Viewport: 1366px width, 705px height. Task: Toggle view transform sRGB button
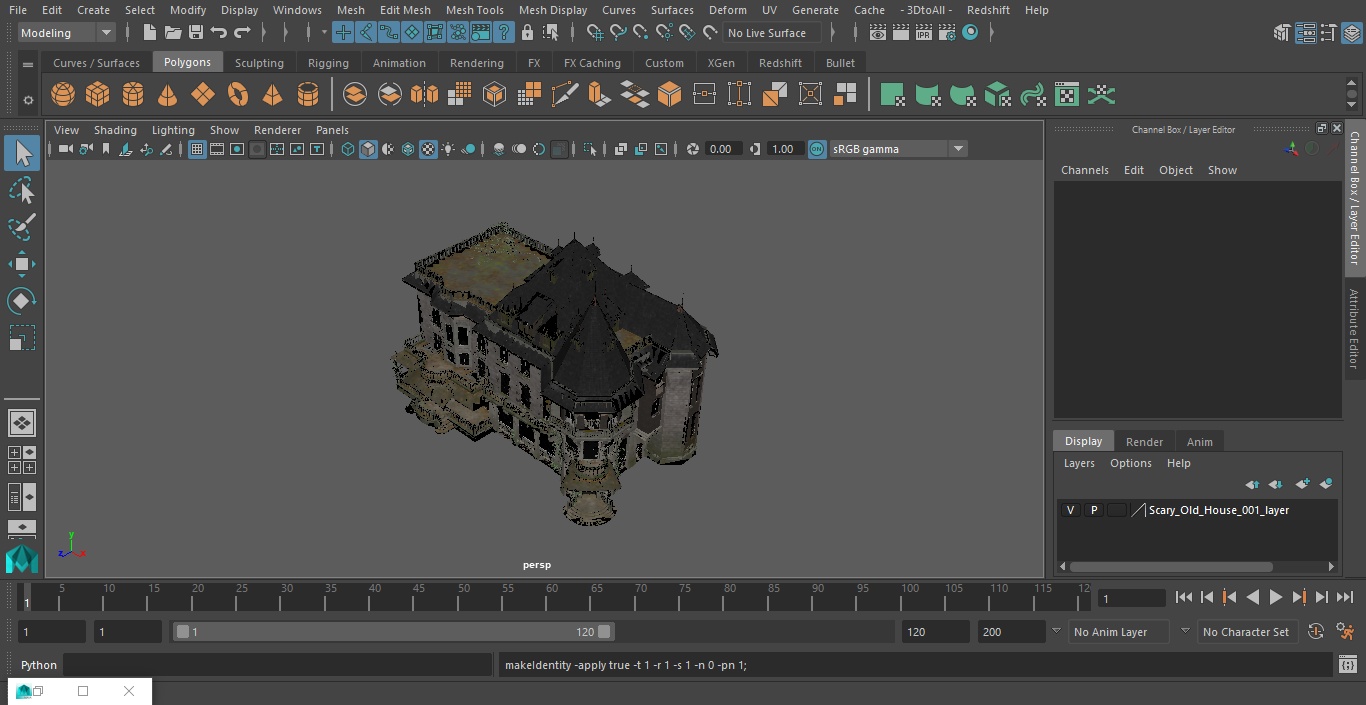point(817,149)
